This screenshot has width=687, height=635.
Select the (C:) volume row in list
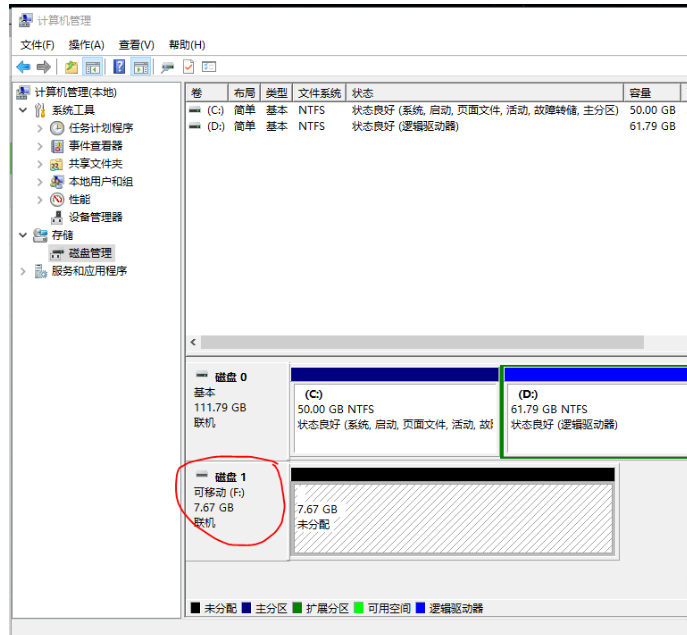click(x=436, y=110)
